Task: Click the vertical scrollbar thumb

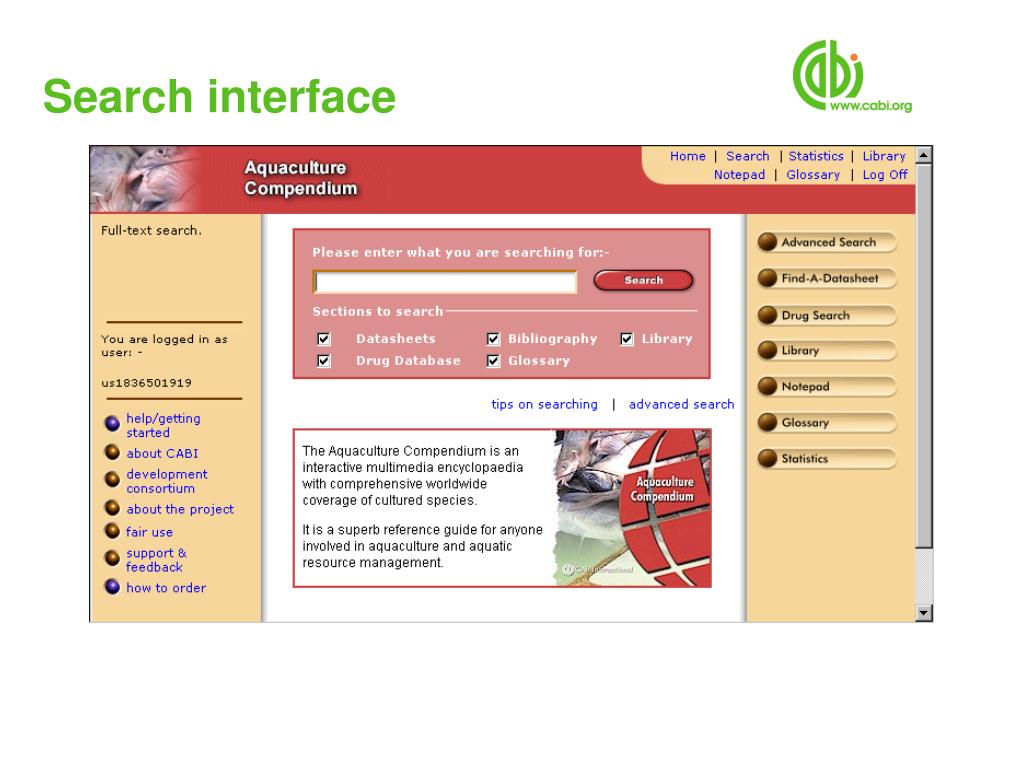Action: [923, 356]
